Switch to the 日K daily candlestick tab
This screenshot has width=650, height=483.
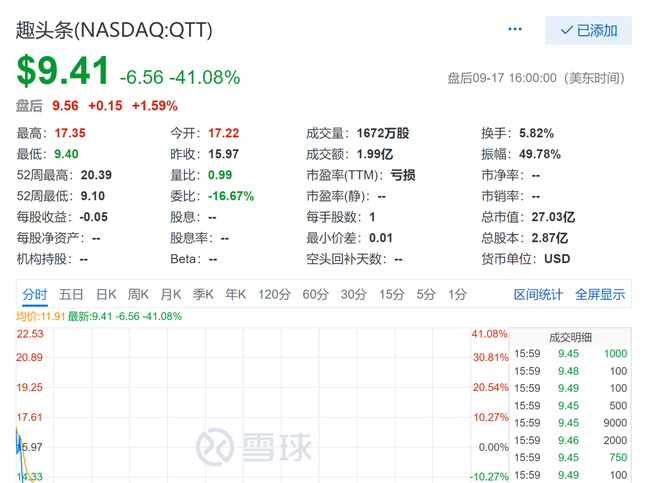pyautogui.click(x=106, y=294)
